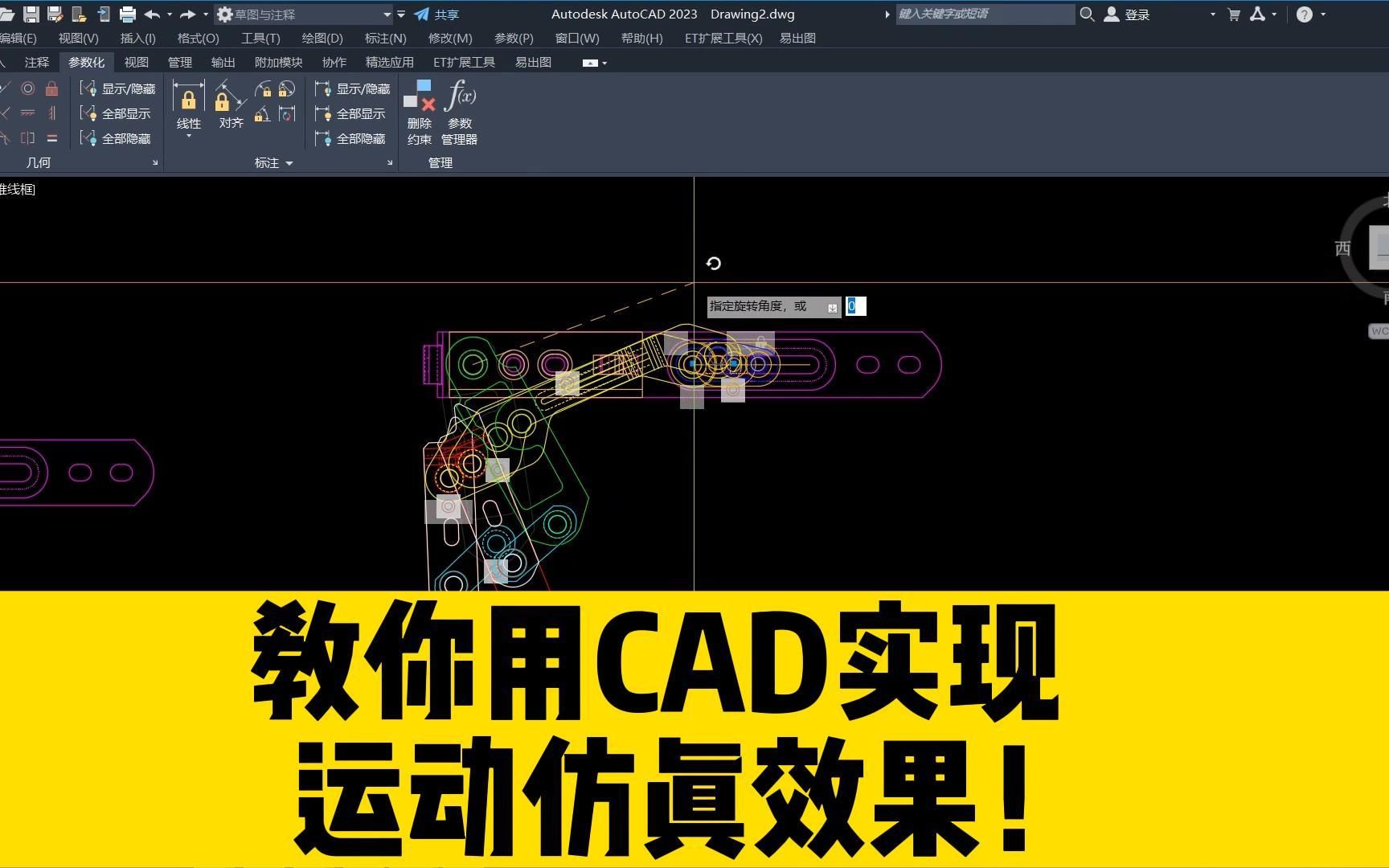
Task: Click the rotation angle input field showing 0
Action: point(854,306)
